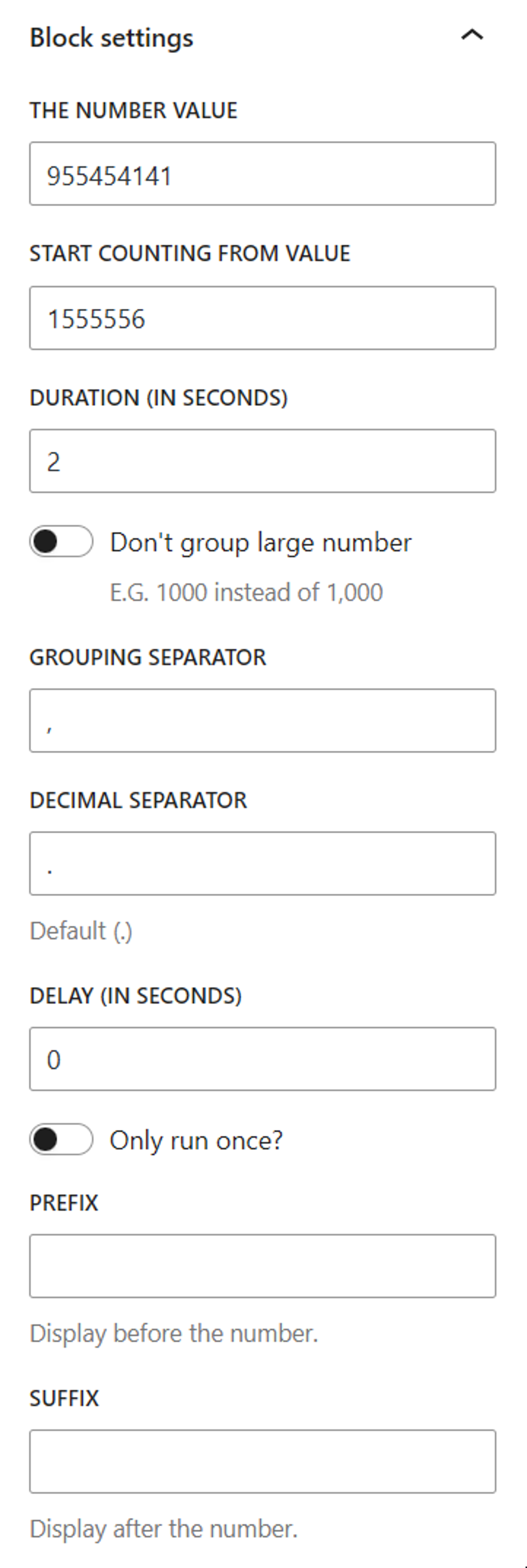
Task: Click the Default (.) helper text
Action: pos(82,929)
